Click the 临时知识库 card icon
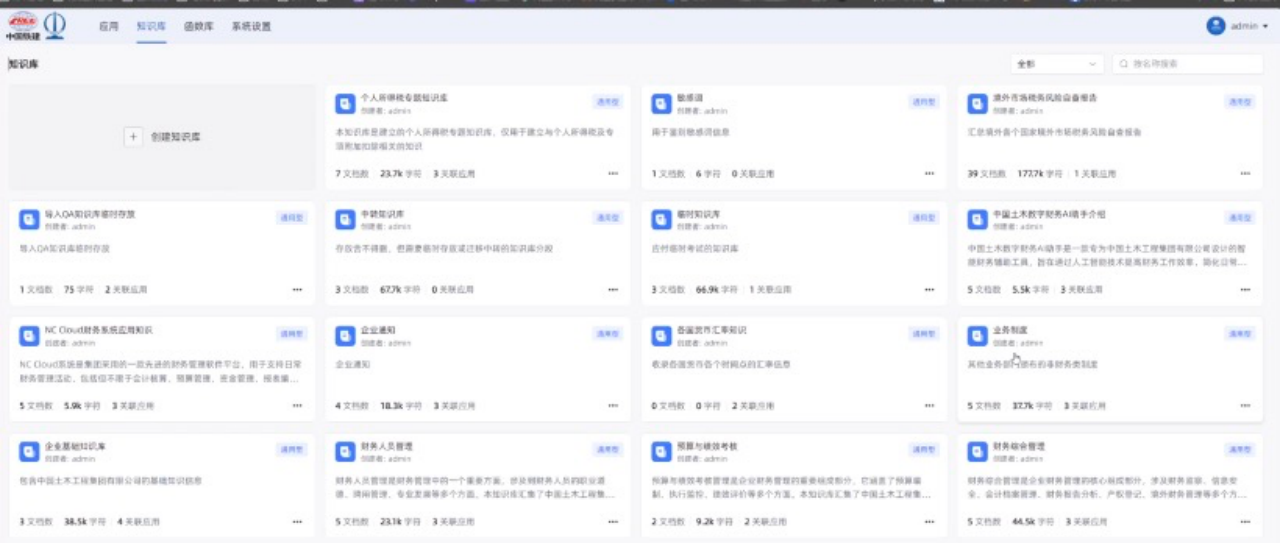This screenshot has height=543, width=1280. pyautogui.click(x=661, y=220)
